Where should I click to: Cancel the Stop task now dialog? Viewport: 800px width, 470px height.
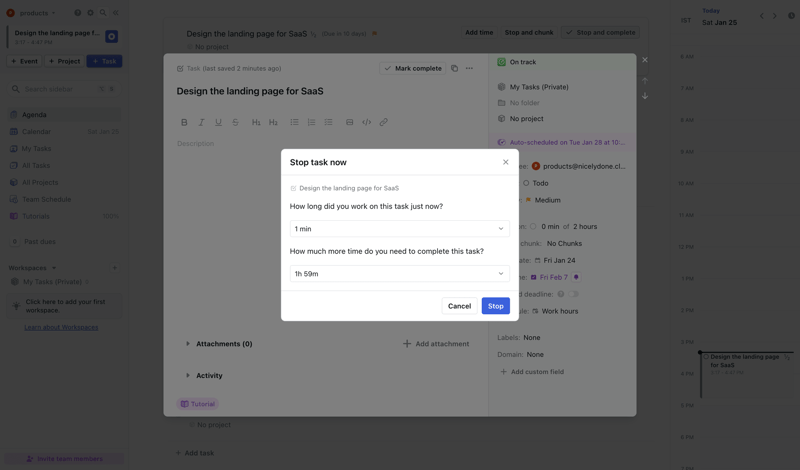tap(459, 306)
